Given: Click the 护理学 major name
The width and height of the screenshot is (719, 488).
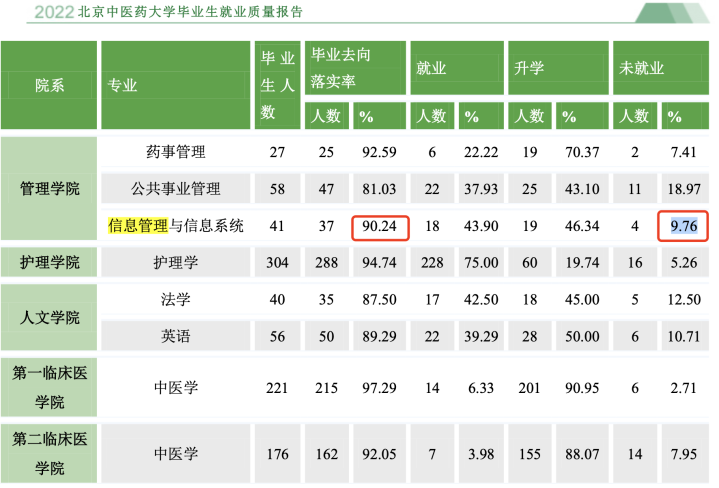Looking at the screenshot, I should click(176, 262).
